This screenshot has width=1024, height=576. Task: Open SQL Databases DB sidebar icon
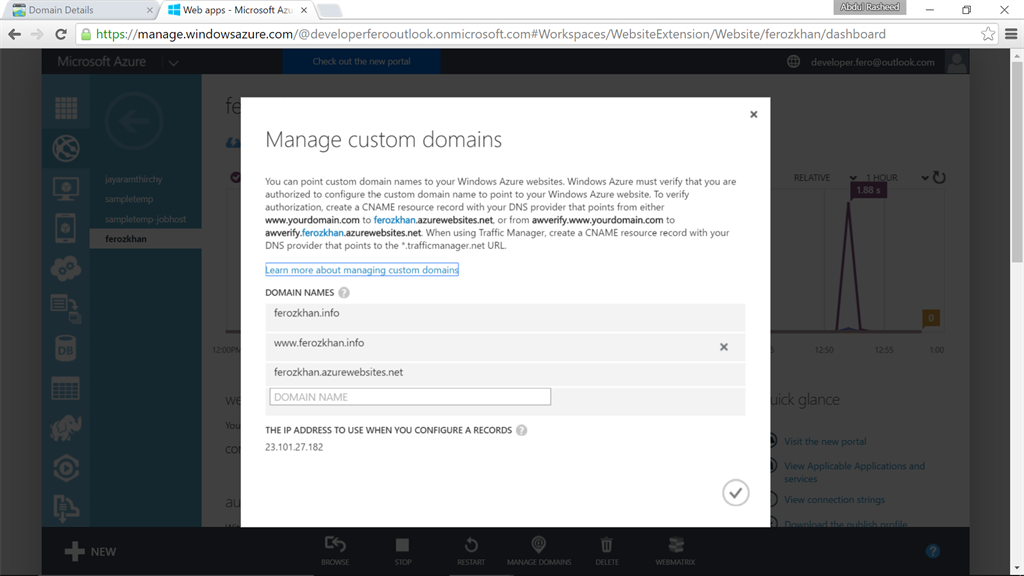66,349
